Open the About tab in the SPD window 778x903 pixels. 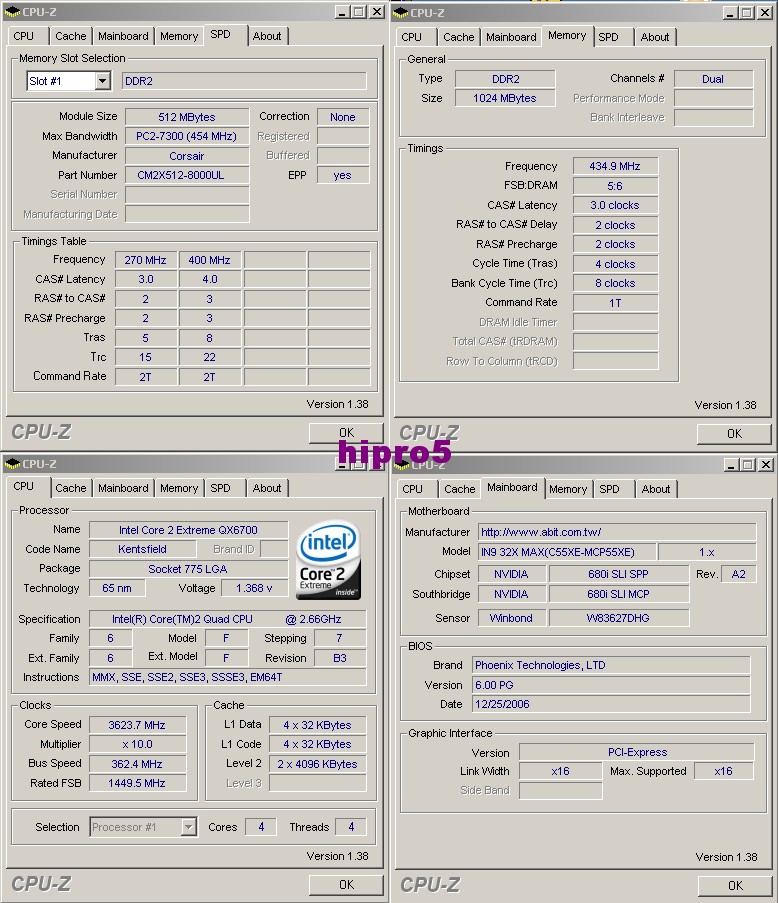point(267,36)
